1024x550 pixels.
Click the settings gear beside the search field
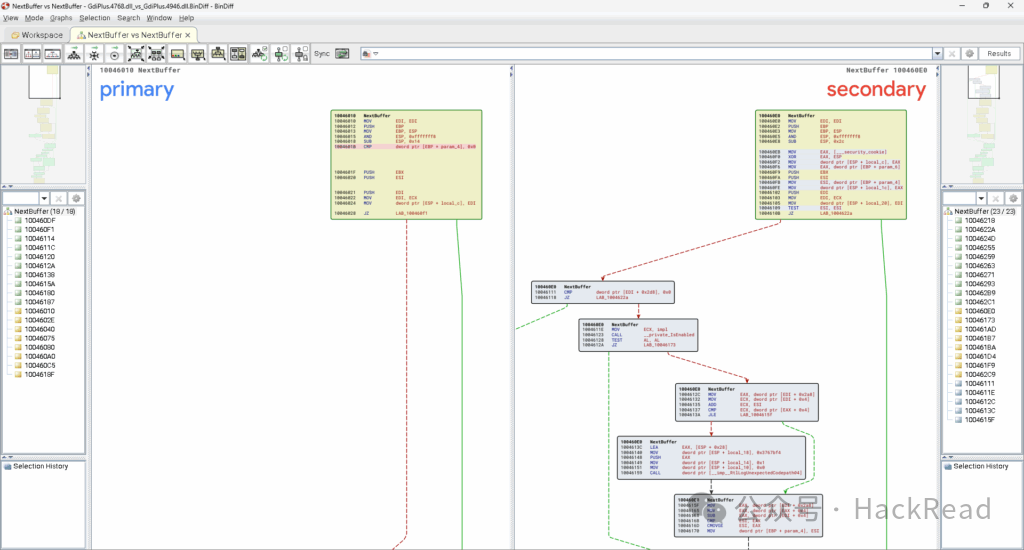(970, 54)
